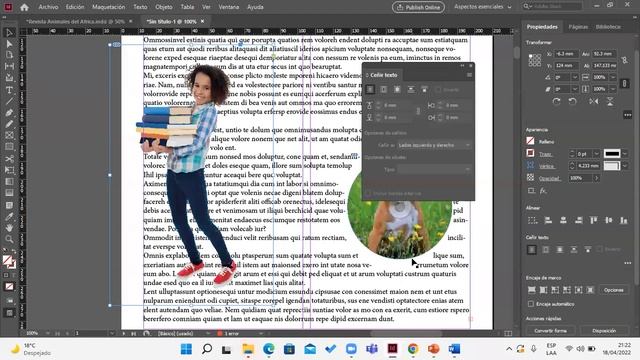Open the Opacidad link in Apariencia
This screenshot has height=360, width=640.
click(x=550, y=178)
